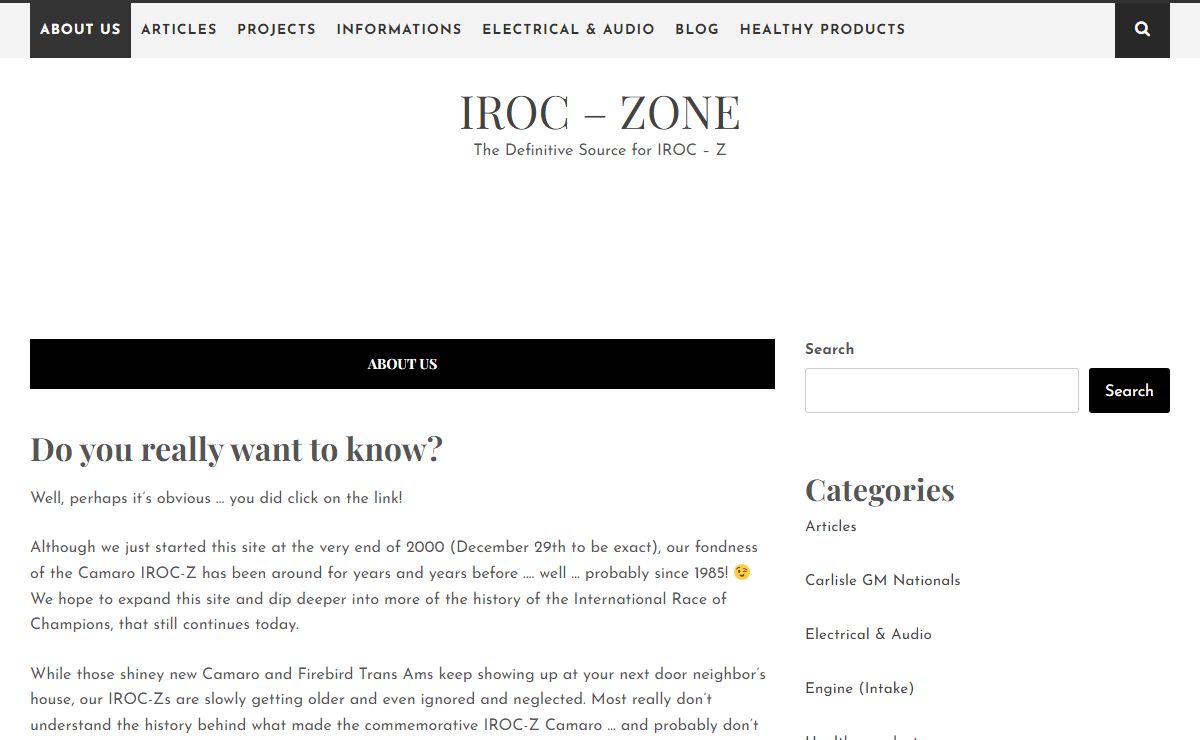1200x740 pixels.
Task: Open the search magnifier icon in navbar
Action: pos(1142,30)
